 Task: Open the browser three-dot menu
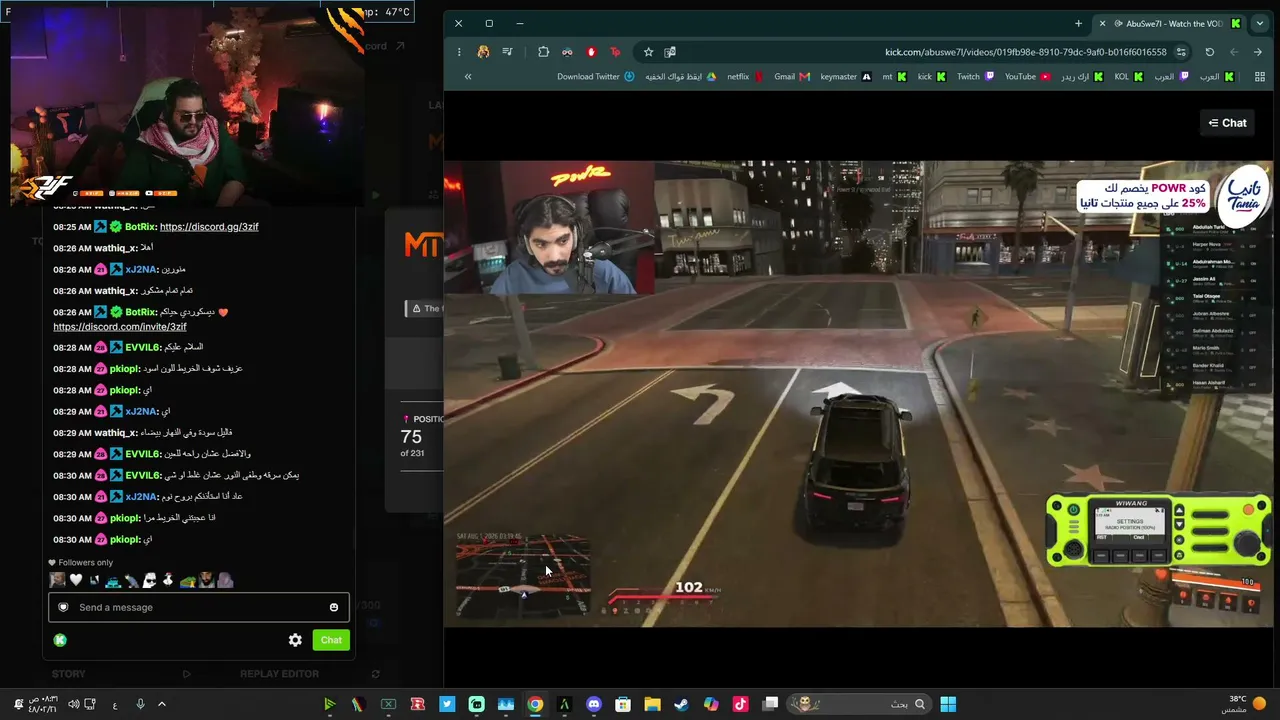[x=459, y=52]
